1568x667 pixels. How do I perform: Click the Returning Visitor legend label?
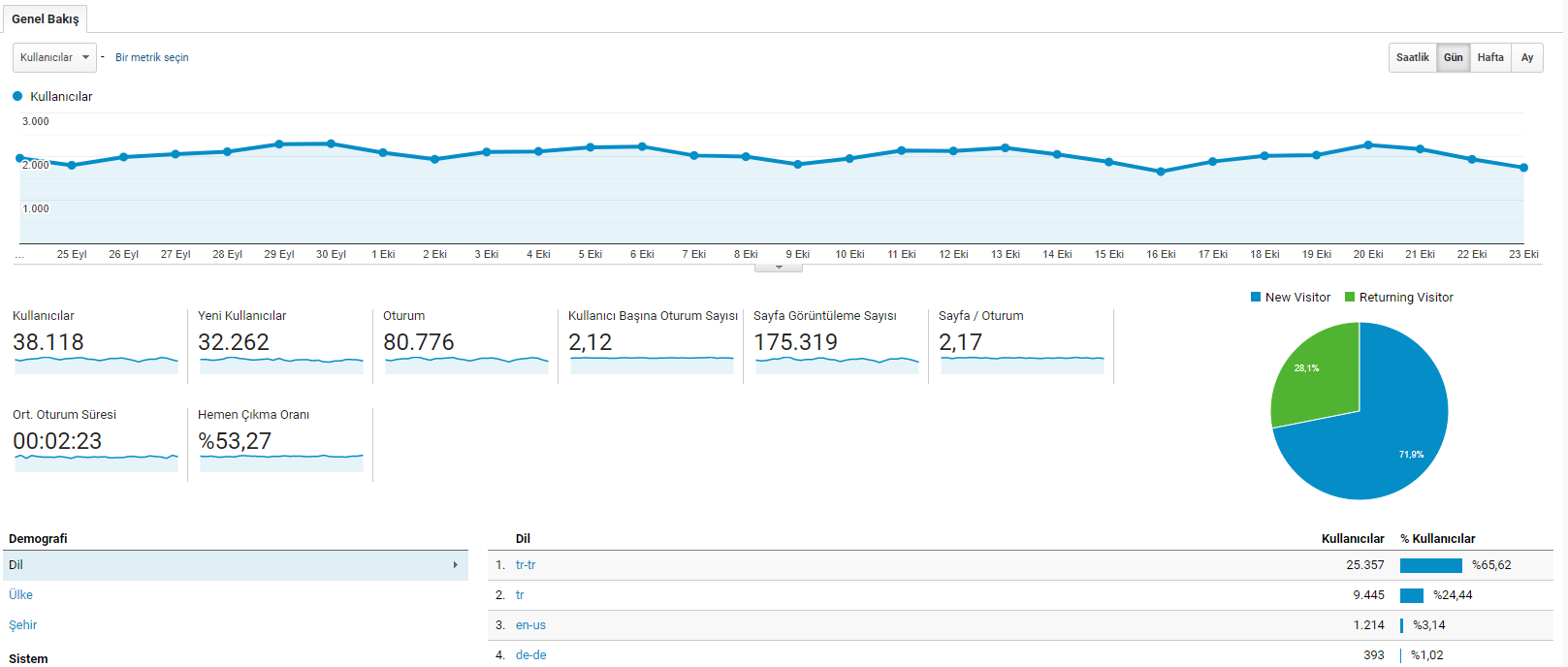pos(1406,298)
